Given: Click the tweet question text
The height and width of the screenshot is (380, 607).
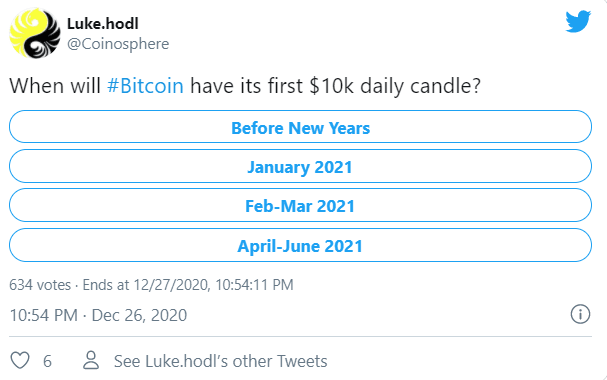Looking at the screenshot, I should click(245, 86).
